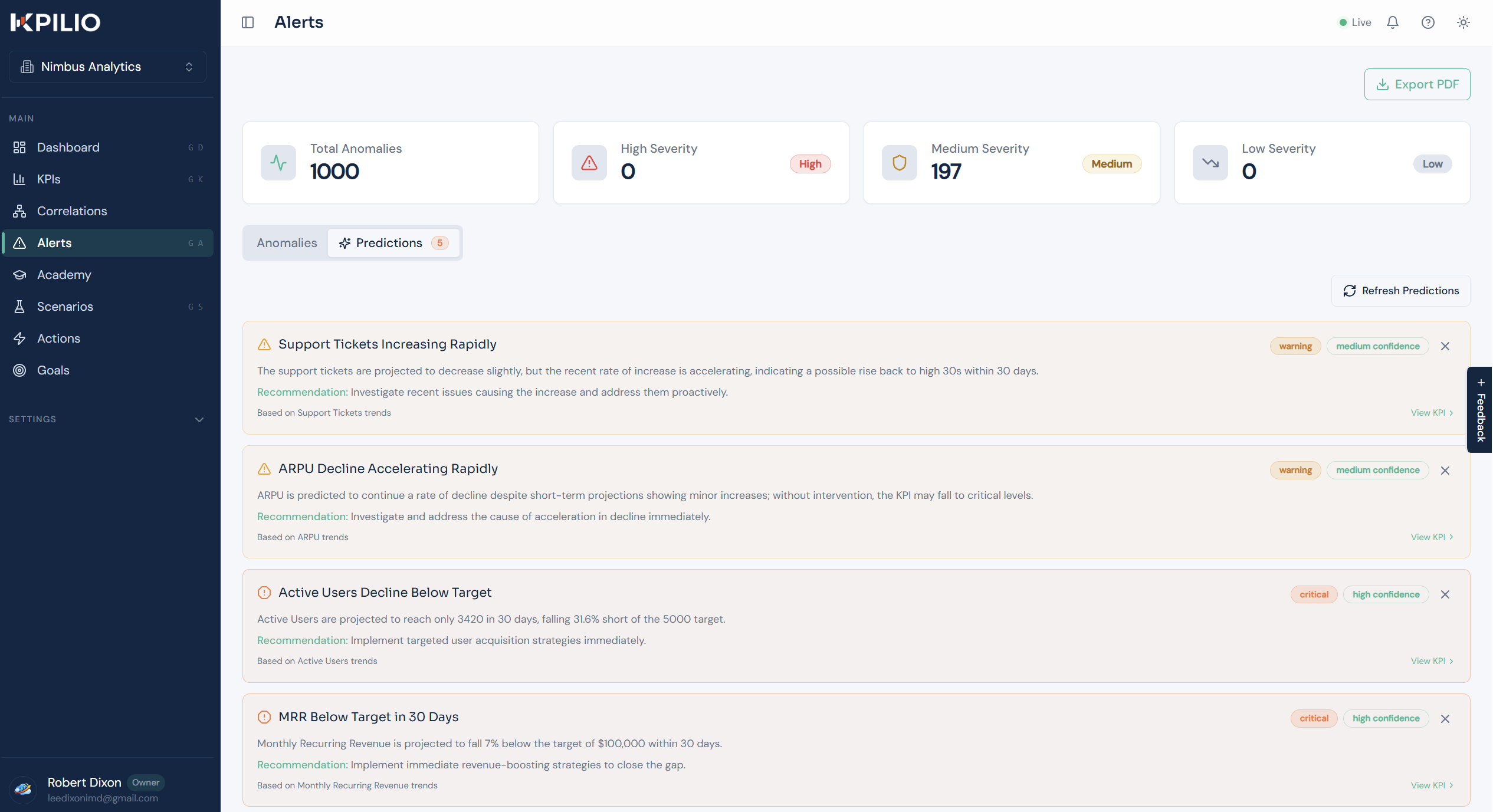View KPI for Monthly Recurring Revenue trends

pos(1432,785)
